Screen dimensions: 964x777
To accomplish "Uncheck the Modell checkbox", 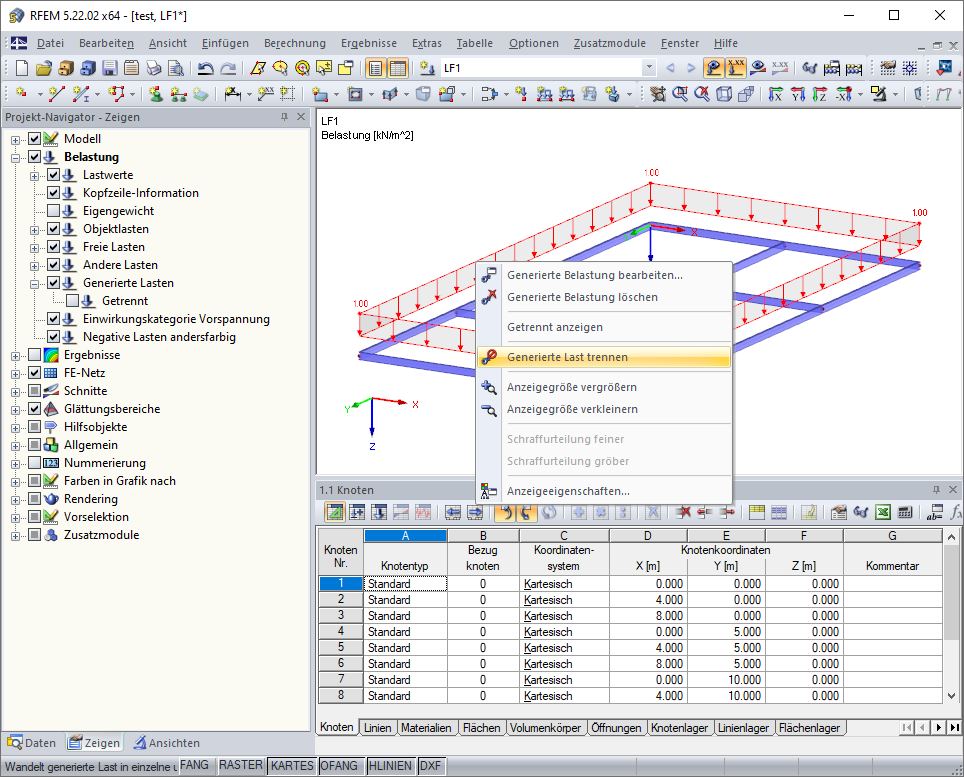I will (34, 139).
